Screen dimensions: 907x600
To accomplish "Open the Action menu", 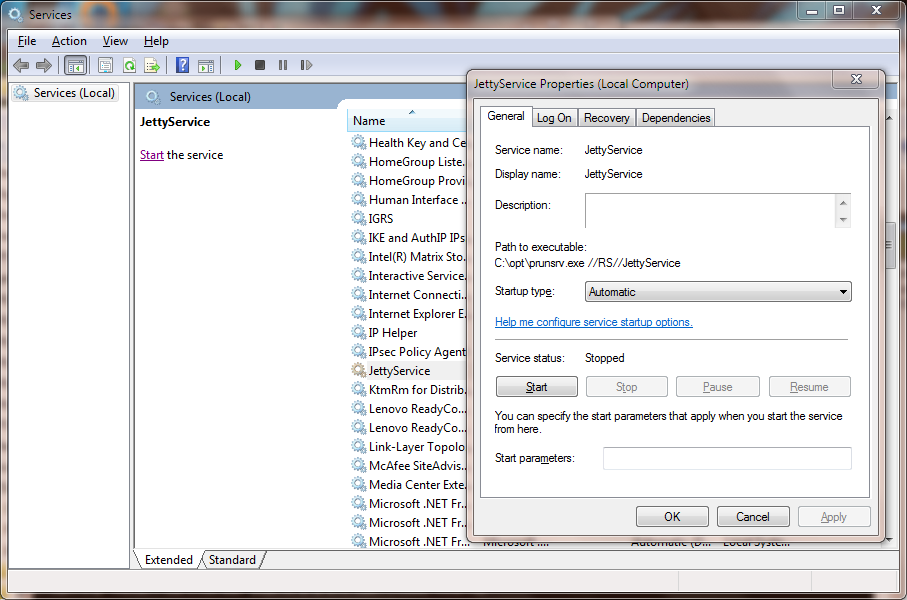I will click(69, 41).
